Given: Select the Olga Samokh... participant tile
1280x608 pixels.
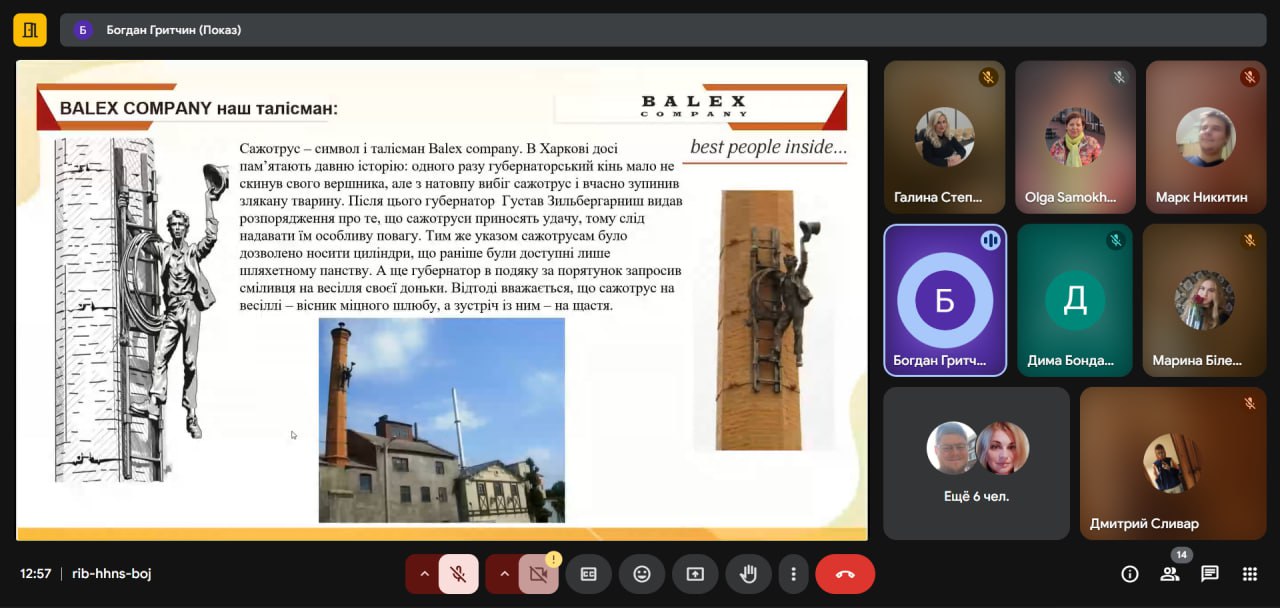Looking at the screenshot, I should pos(1075,137).
